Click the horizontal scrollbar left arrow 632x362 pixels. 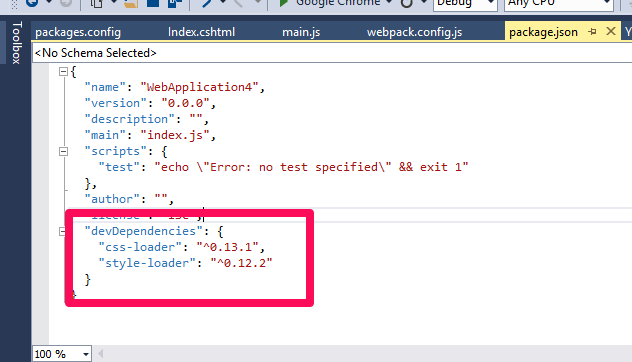(100, 354)
